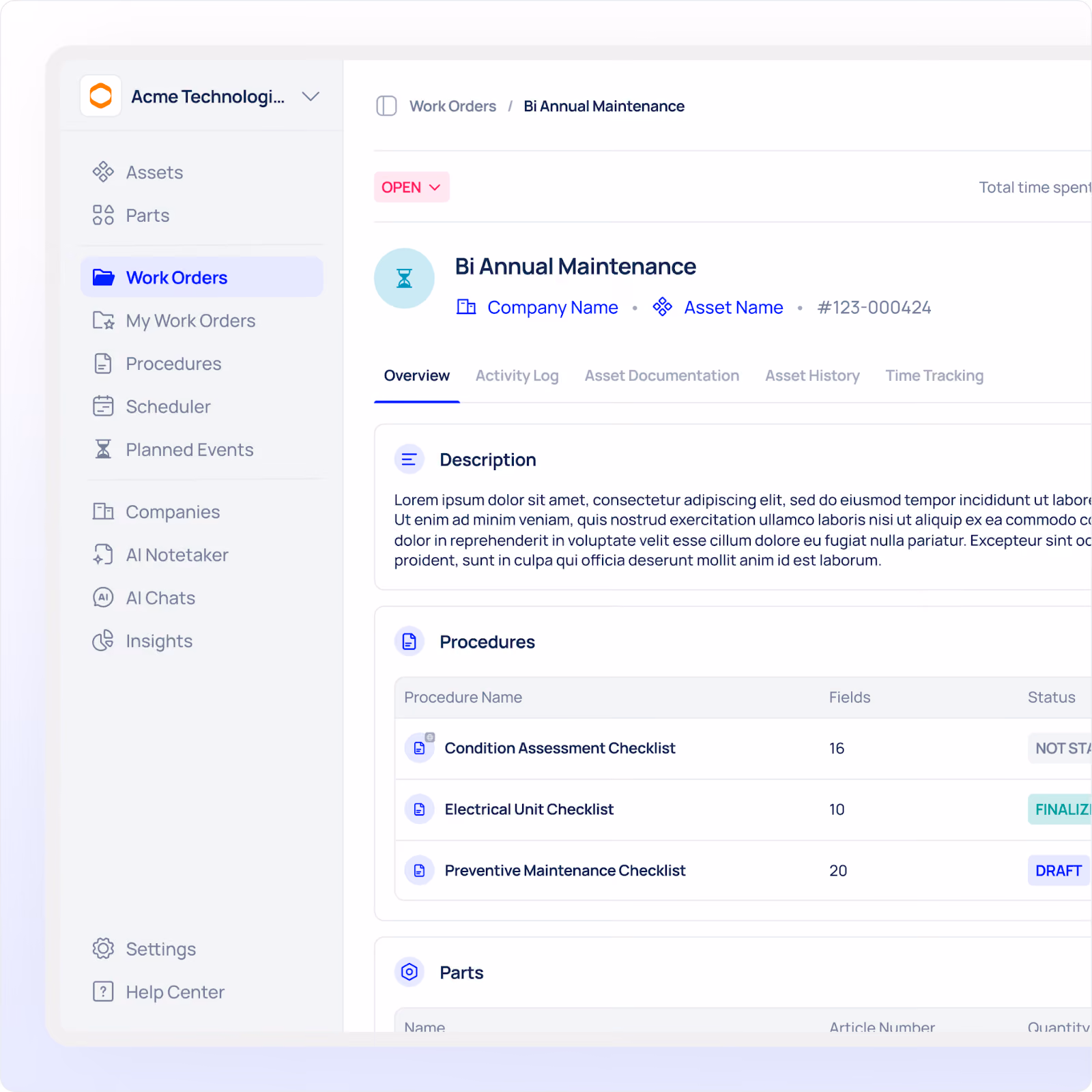Click the Scheduler calendar icon
Image resolution: width=1092 pixels, height=1092 pixels.
(103, 406)
